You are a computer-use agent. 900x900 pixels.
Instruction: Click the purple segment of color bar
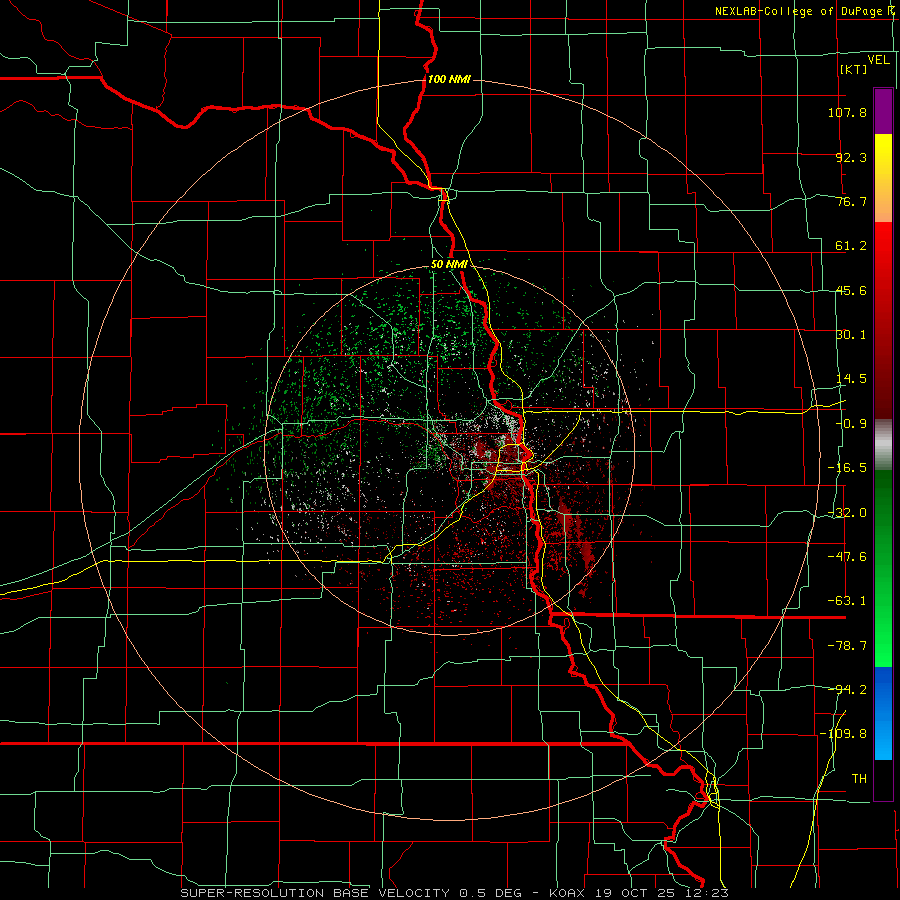883,111
